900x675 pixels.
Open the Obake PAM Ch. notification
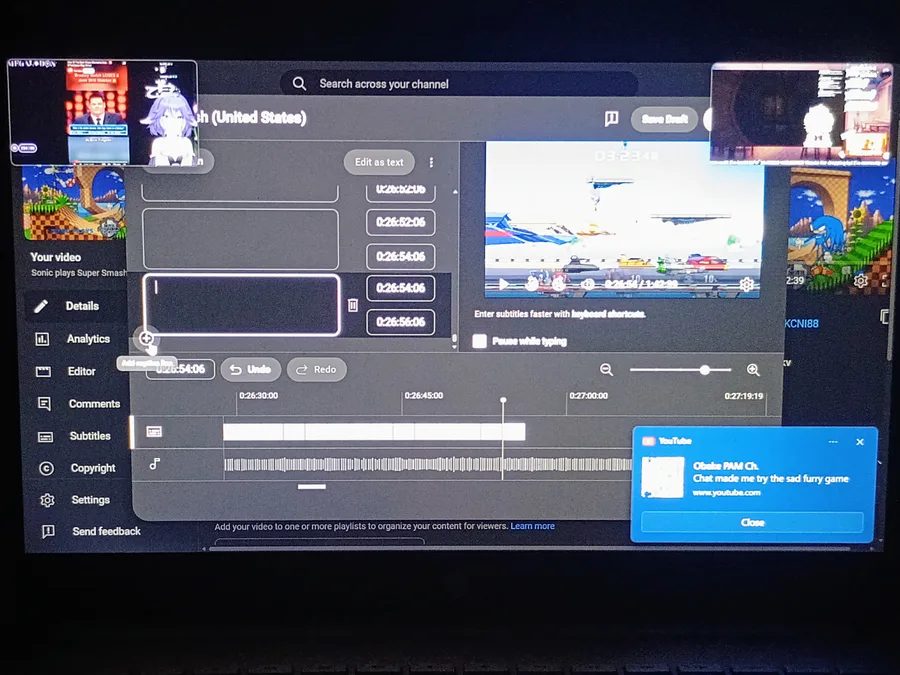[x=752, y=478]
